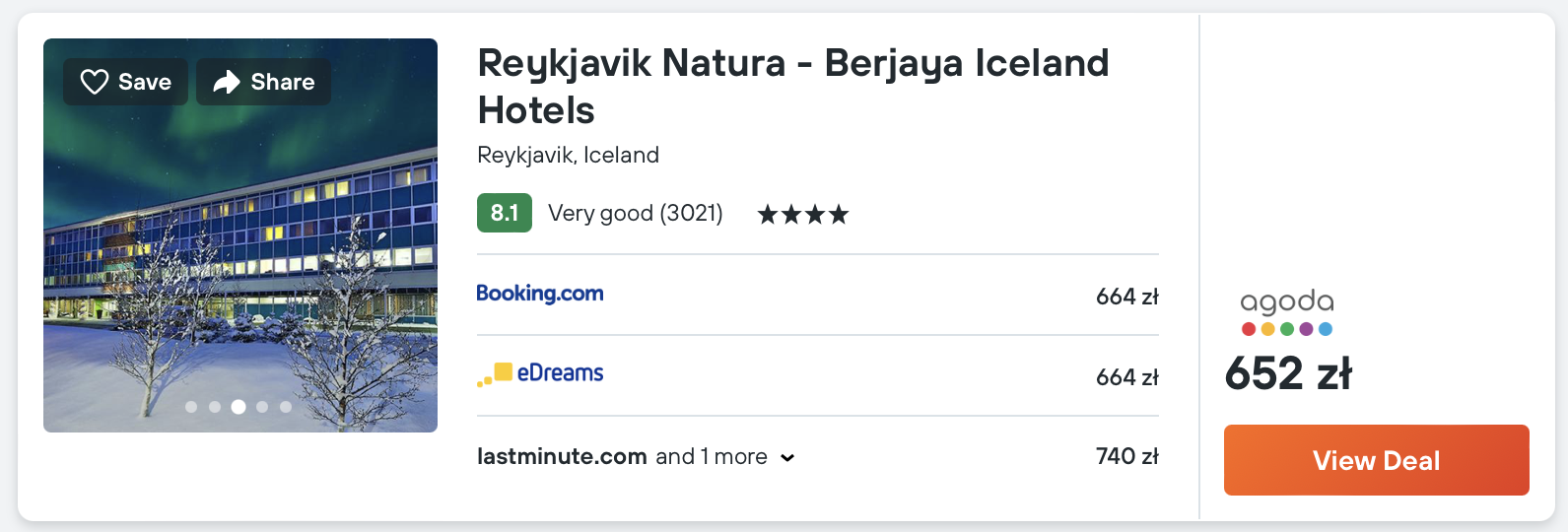Choose the Booking.com 664 zł price
Screen dimensions: 1568x532
pyautogui.click(x=1126, y=297)
